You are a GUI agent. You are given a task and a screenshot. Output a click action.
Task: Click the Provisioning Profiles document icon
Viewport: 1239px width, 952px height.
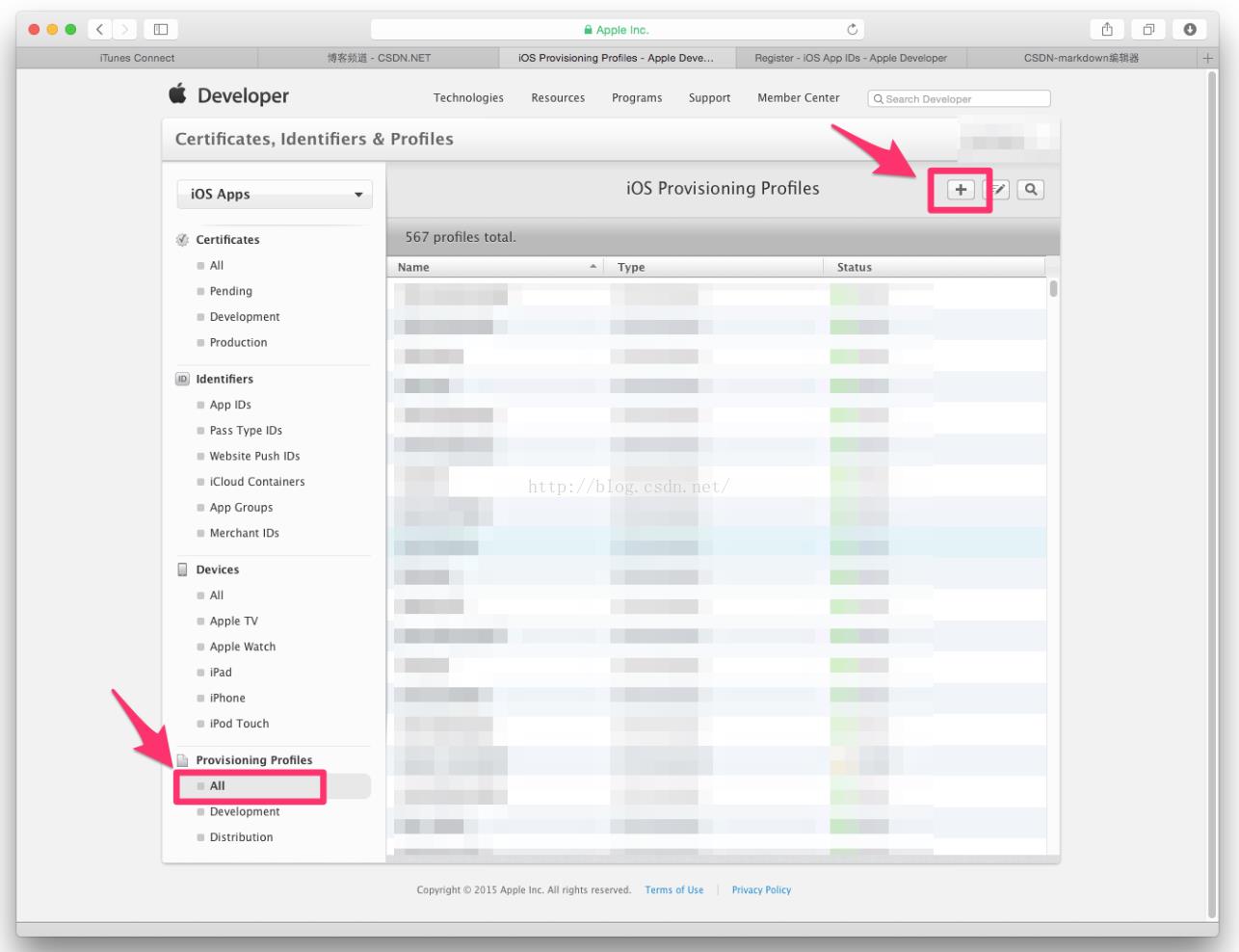[x=182, y=760]
